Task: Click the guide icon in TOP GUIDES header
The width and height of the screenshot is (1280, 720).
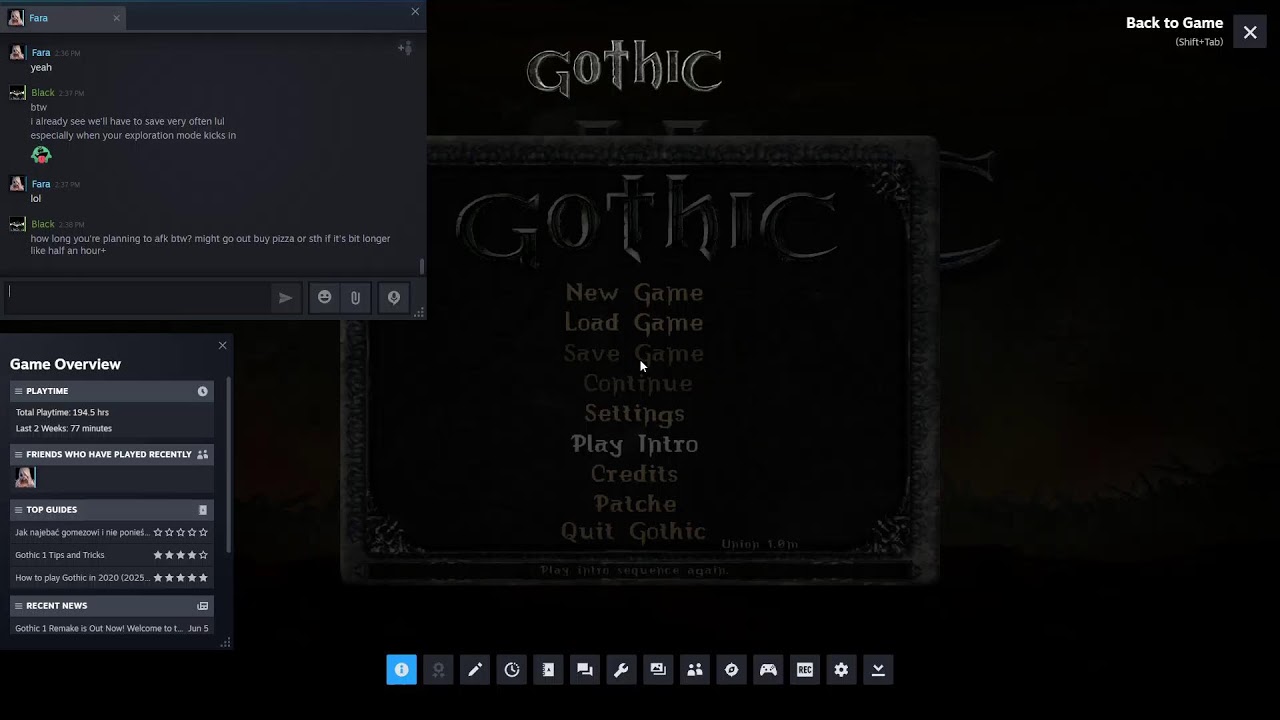Action: (x=202, y=510)
